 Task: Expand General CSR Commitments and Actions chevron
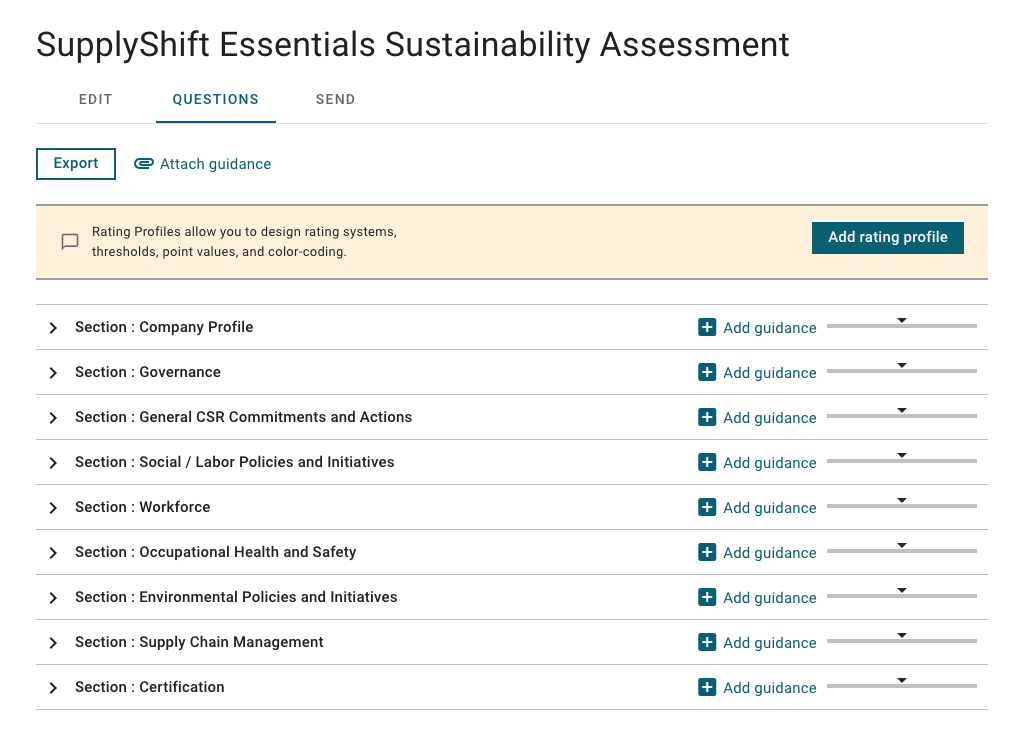click(x=53, y=418)
